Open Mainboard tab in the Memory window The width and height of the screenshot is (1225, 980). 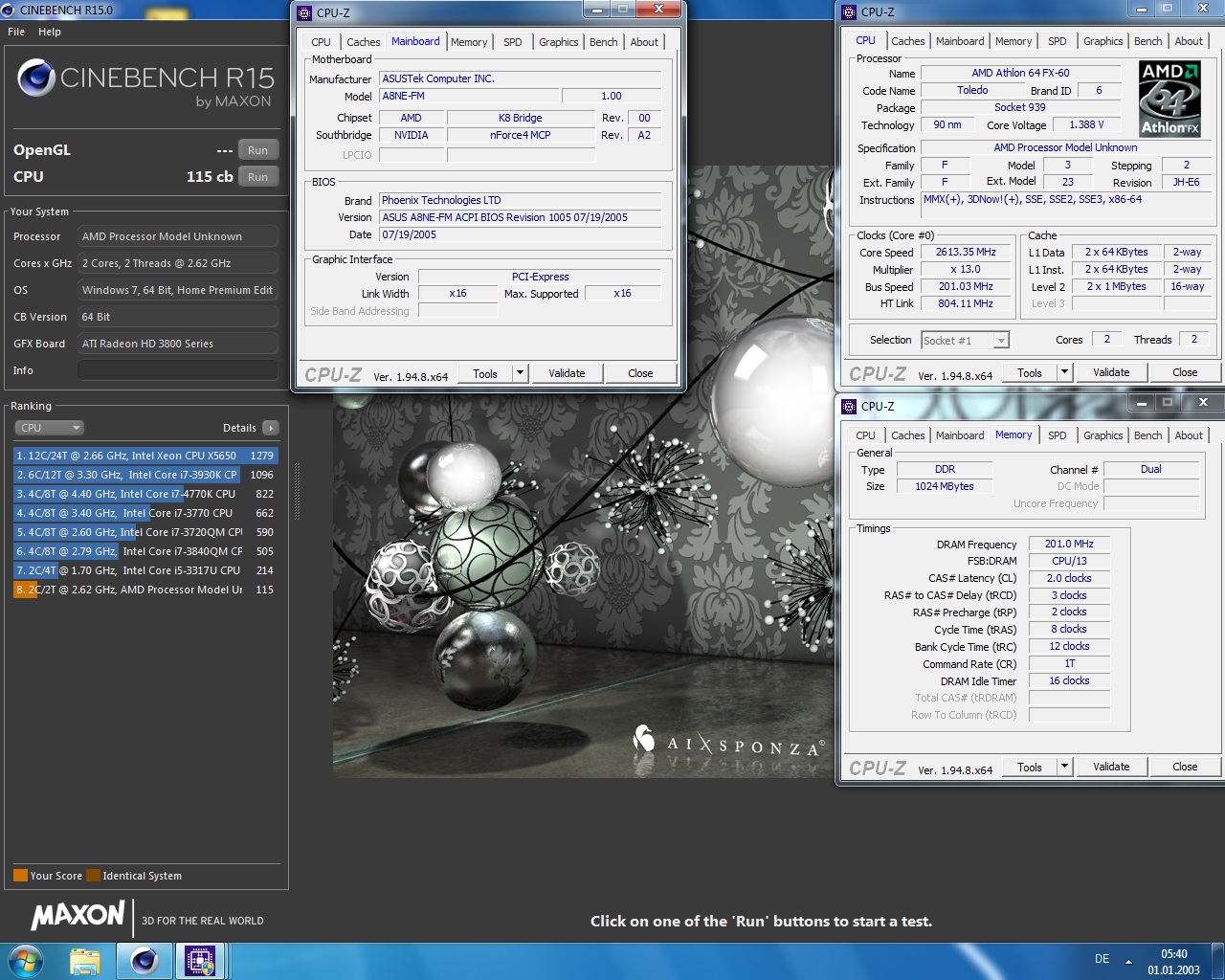pos(959,435)
